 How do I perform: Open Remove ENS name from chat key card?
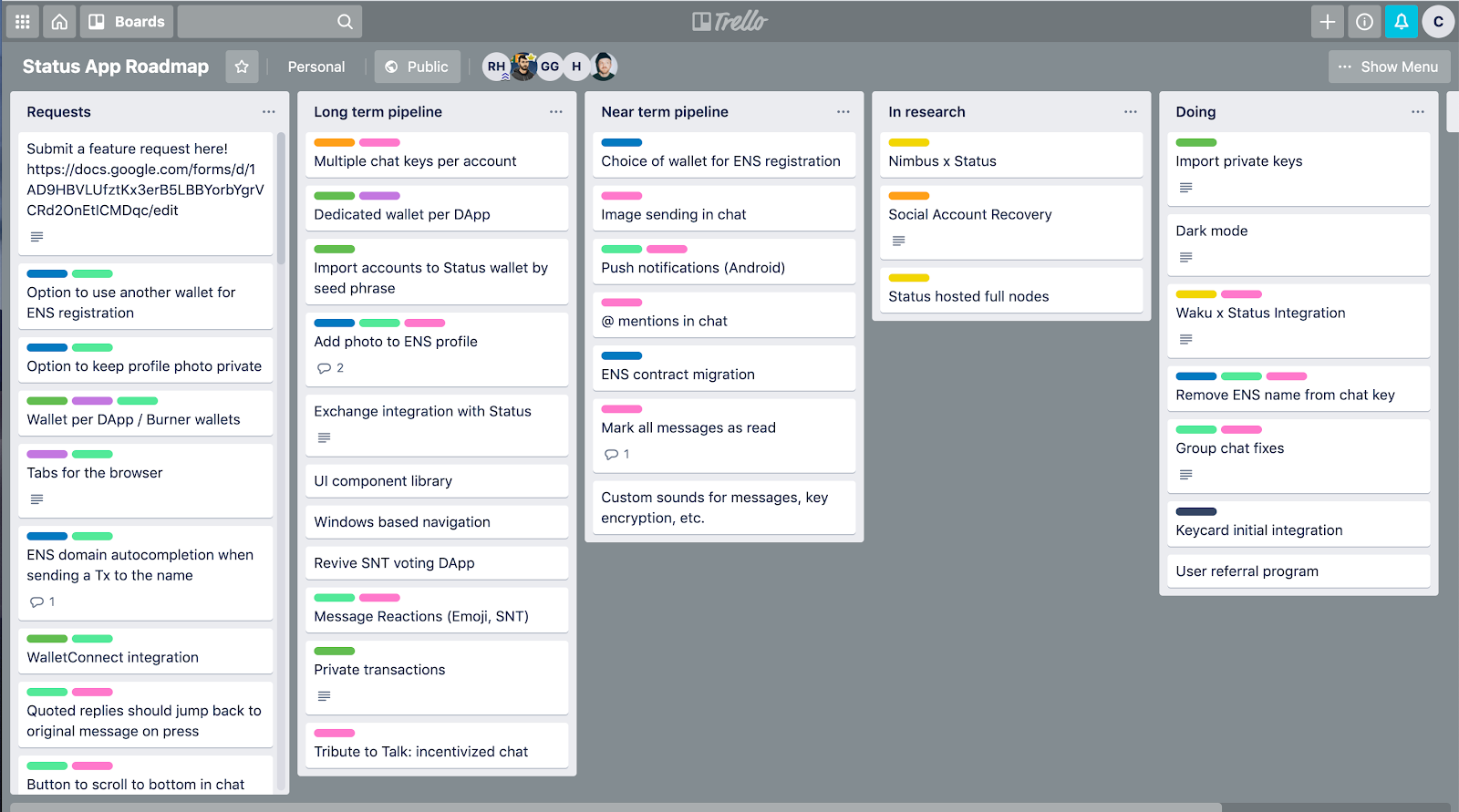click(1299, 388)
